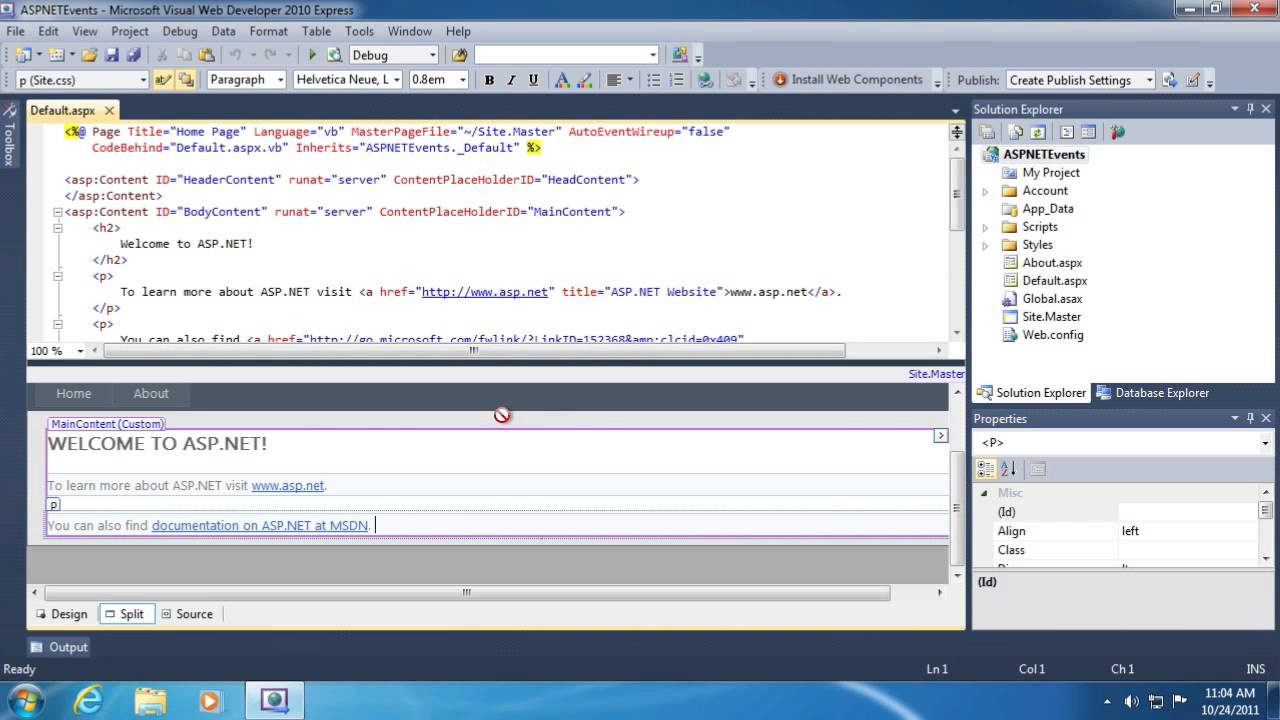Click the documentation on ASP.NET at MSDN link
This screenshot has width=1280, height=720.
[261, 525]
